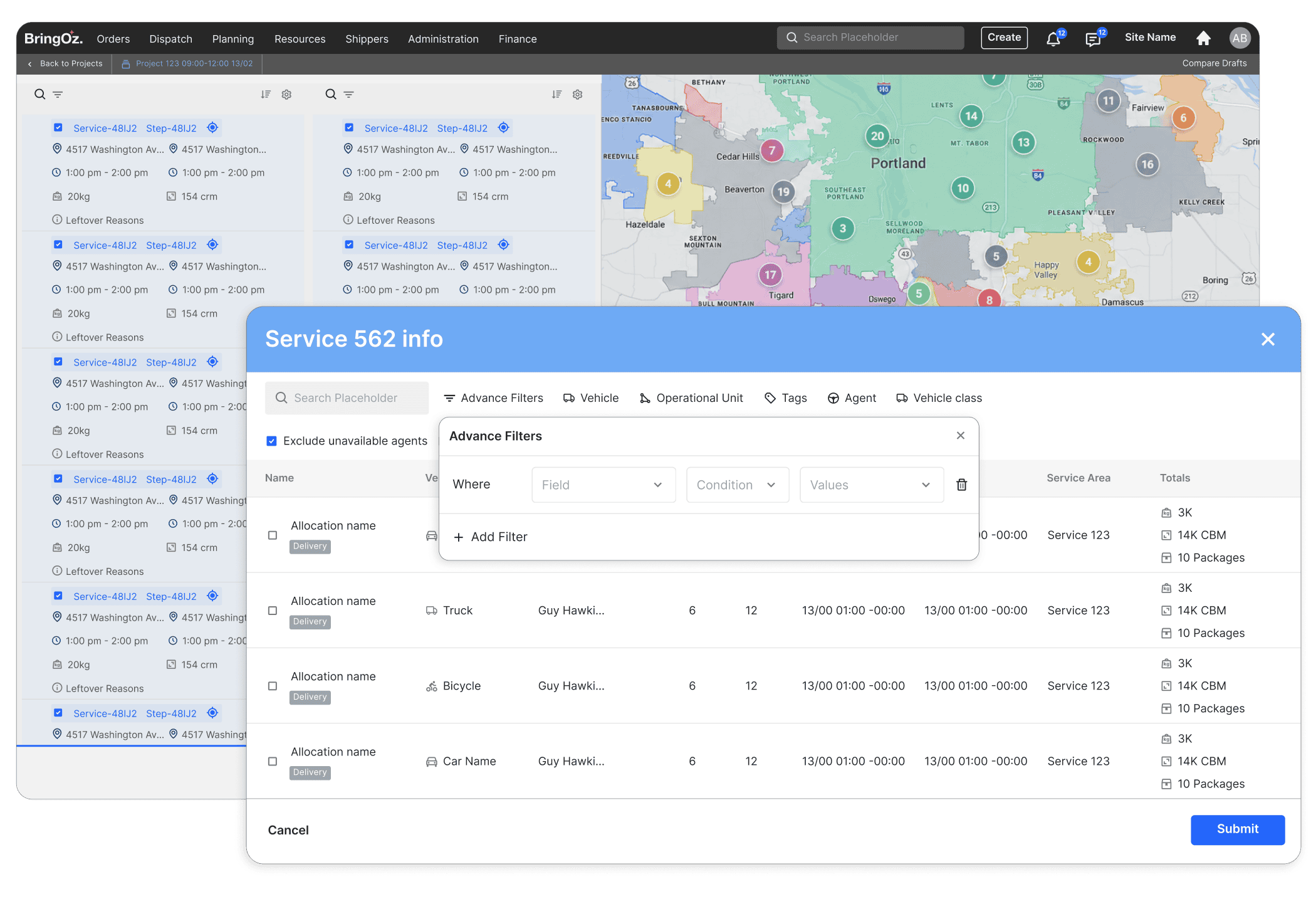
Task: Go to home via house icon
Action: coord(1203,38)
